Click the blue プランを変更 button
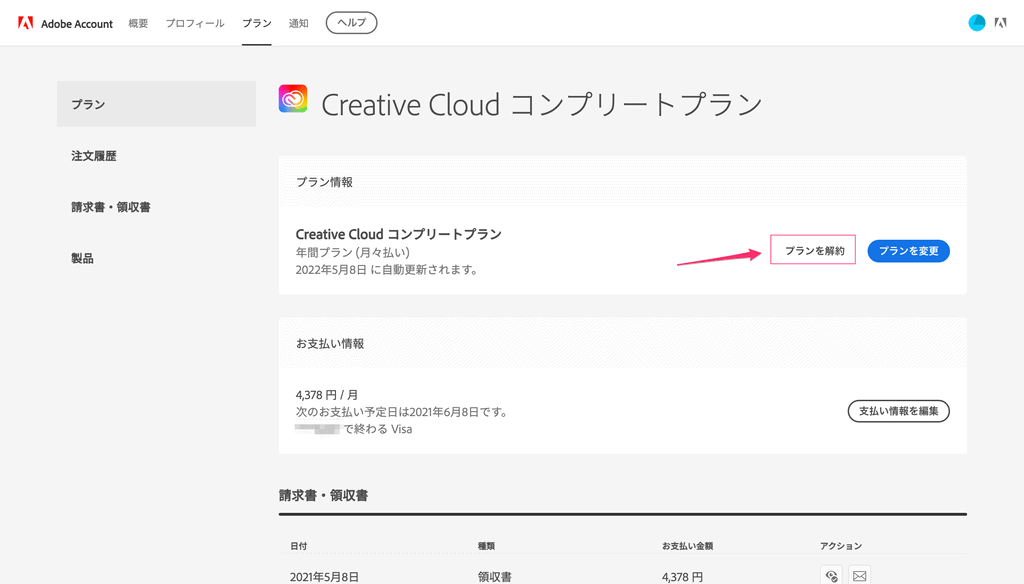Viewport: 1024px width, 584px height. (908, 251)
